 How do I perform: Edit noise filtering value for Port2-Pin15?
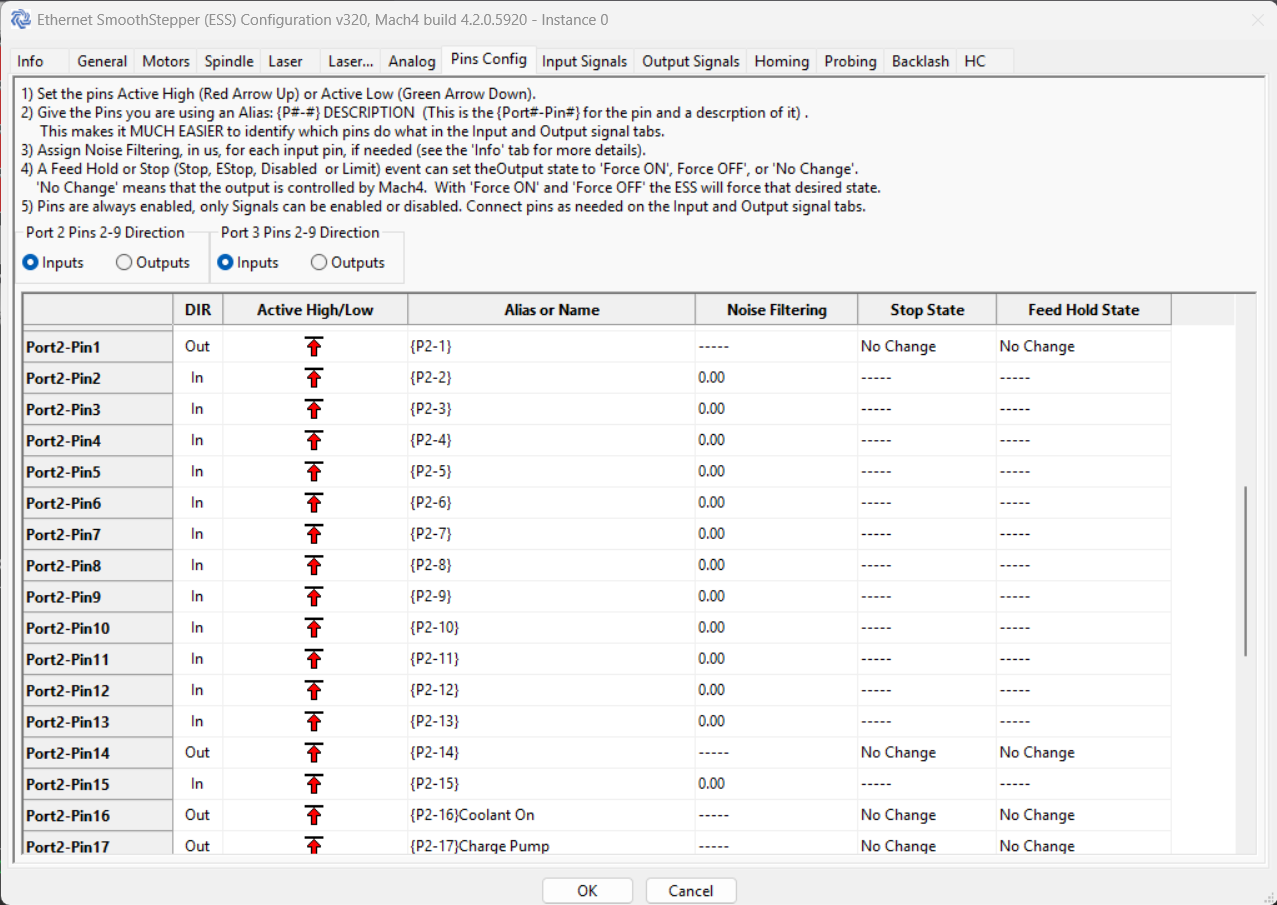[x=776, y=784]
